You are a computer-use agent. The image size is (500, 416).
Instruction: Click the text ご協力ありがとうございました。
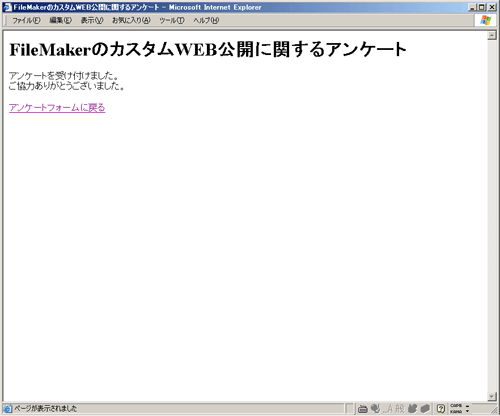point(67,86)
